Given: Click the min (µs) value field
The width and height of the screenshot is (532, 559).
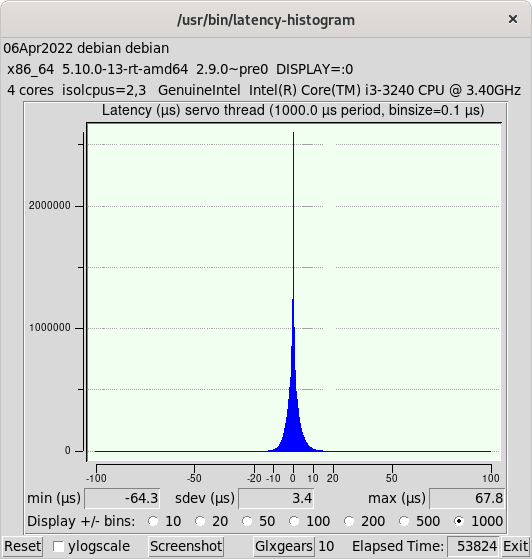Looking at the screenshot, I should point(122,498).
